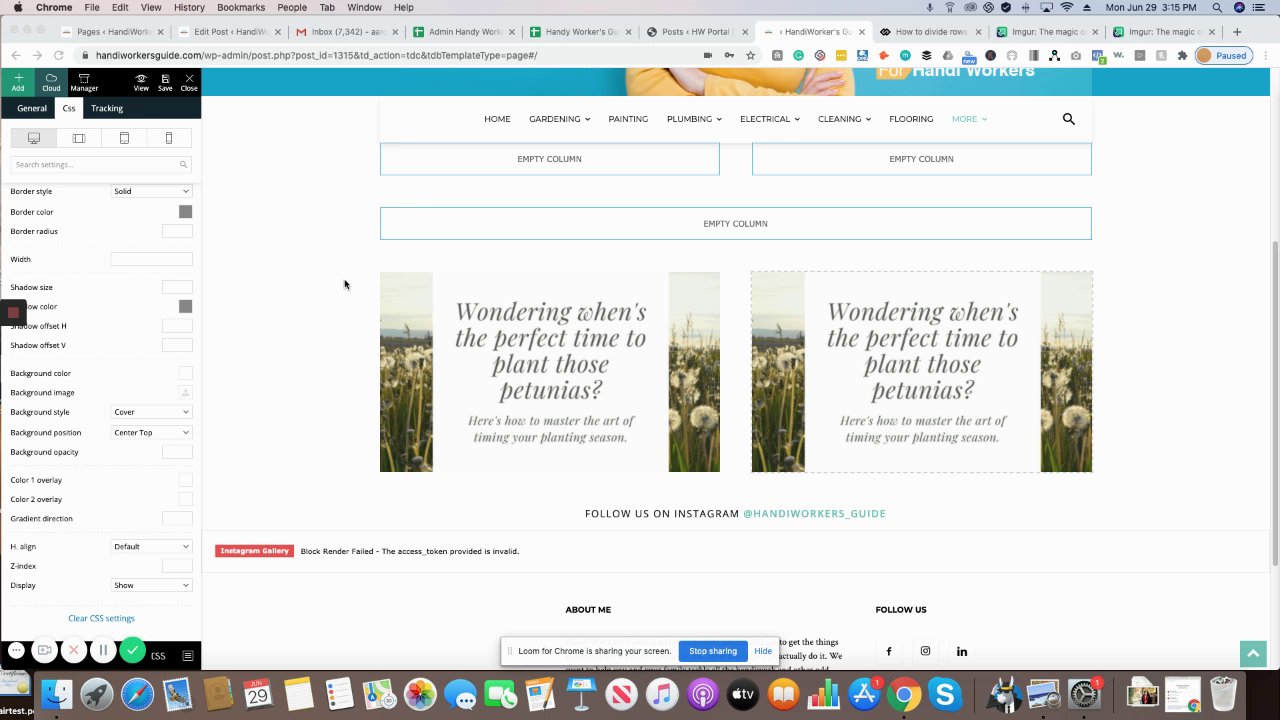Open the site search magnifier icon
The height and width of the screenshot is (720, 1280).
tap(1068, 119)
